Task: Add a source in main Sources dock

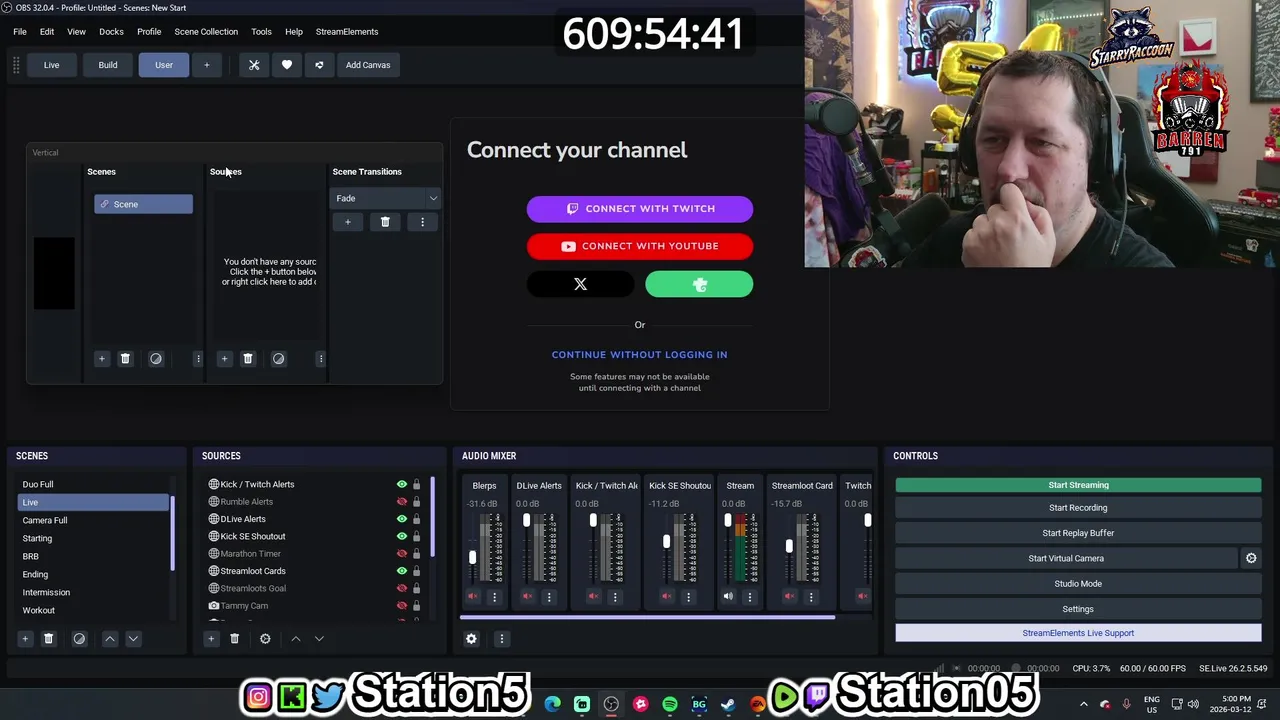Action: [211, 638]
